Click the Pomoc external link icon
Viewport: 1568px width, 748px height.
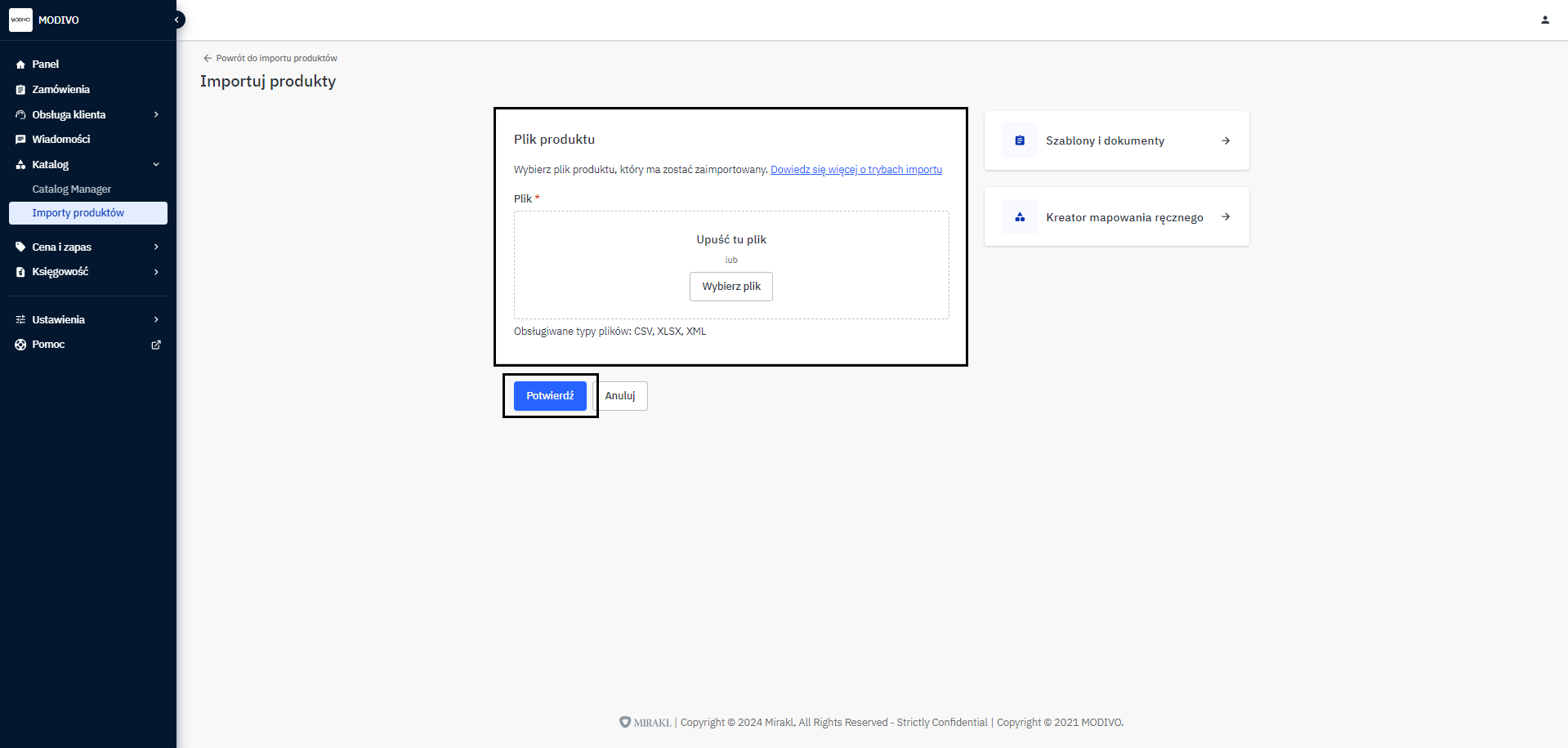(x=156, y=345)
